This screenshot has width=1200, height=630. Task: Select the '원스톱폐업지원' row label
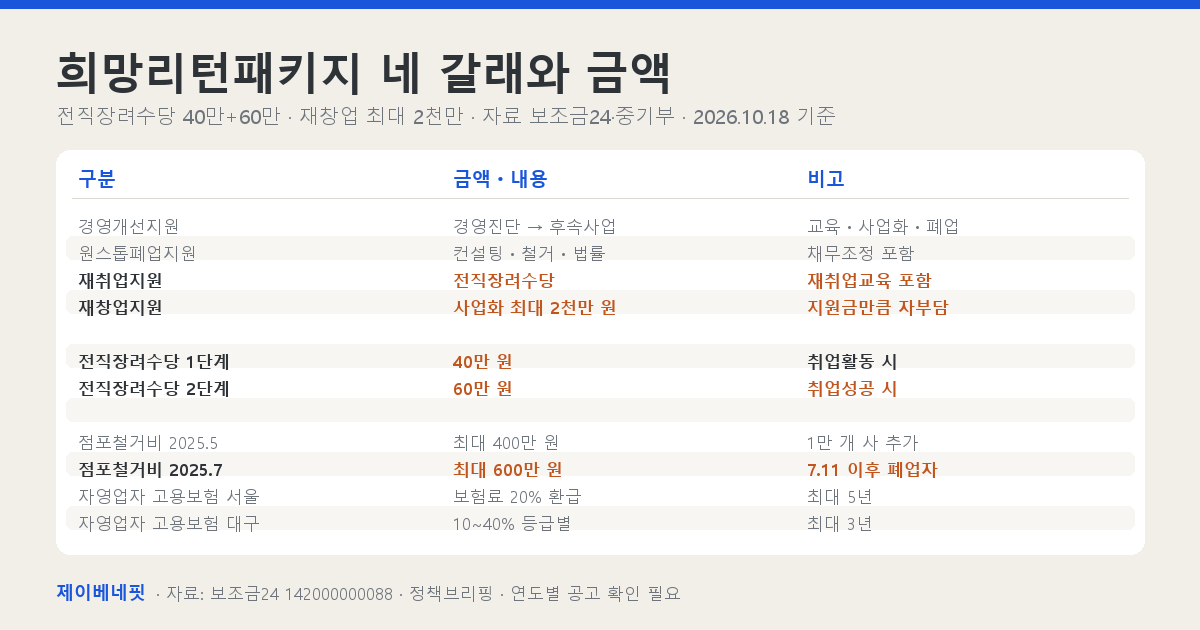coord(137,253)
